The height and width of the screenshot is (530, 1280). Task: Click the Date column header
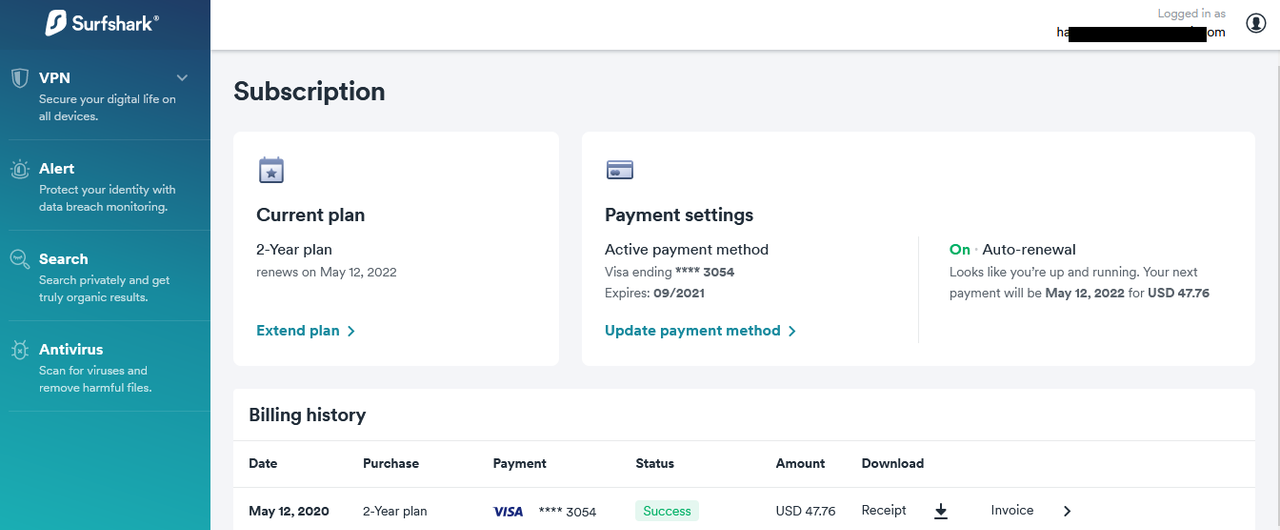[263, 464]
